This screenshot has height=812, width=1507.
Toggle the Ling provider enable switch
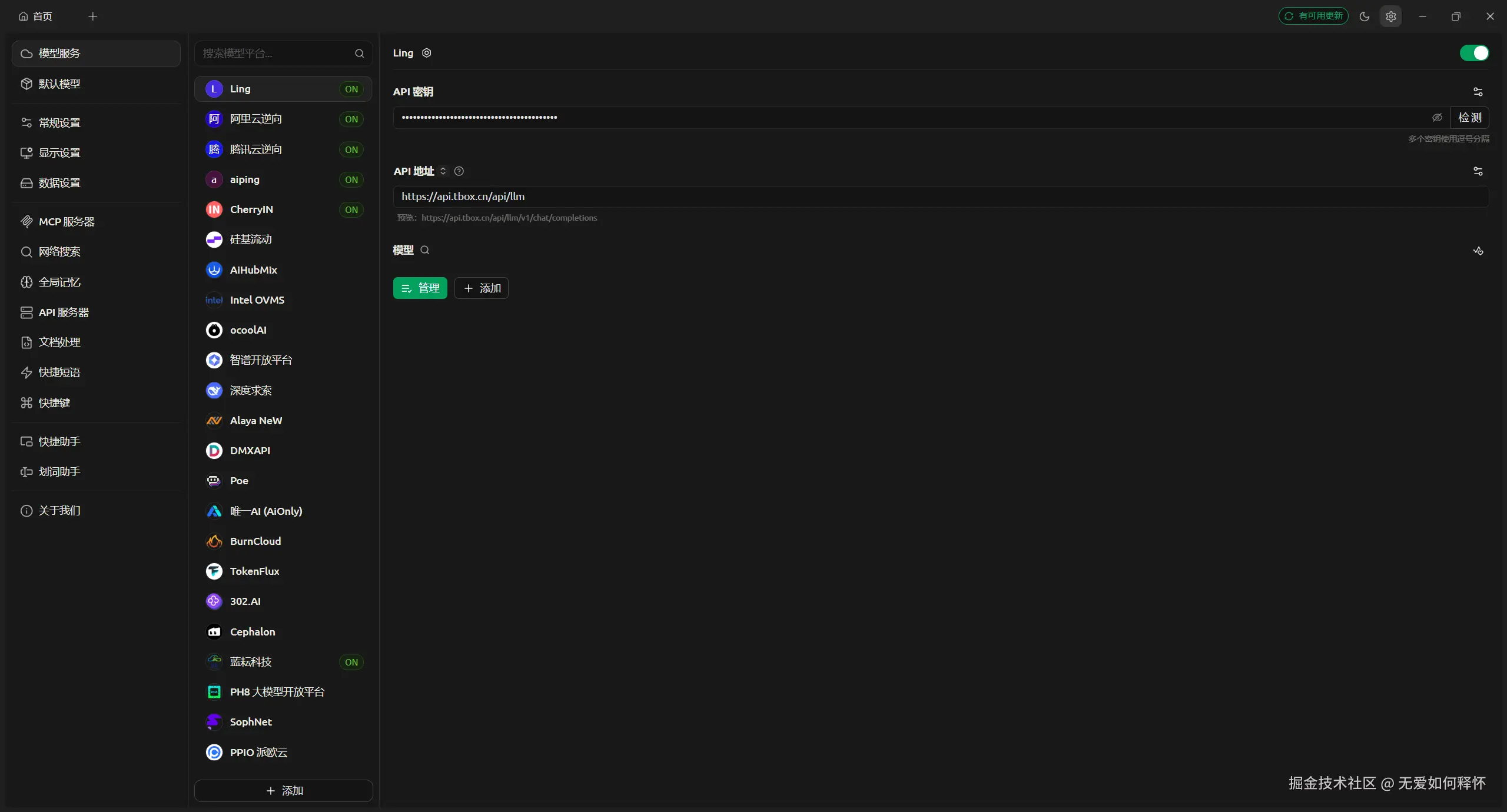1474,53
